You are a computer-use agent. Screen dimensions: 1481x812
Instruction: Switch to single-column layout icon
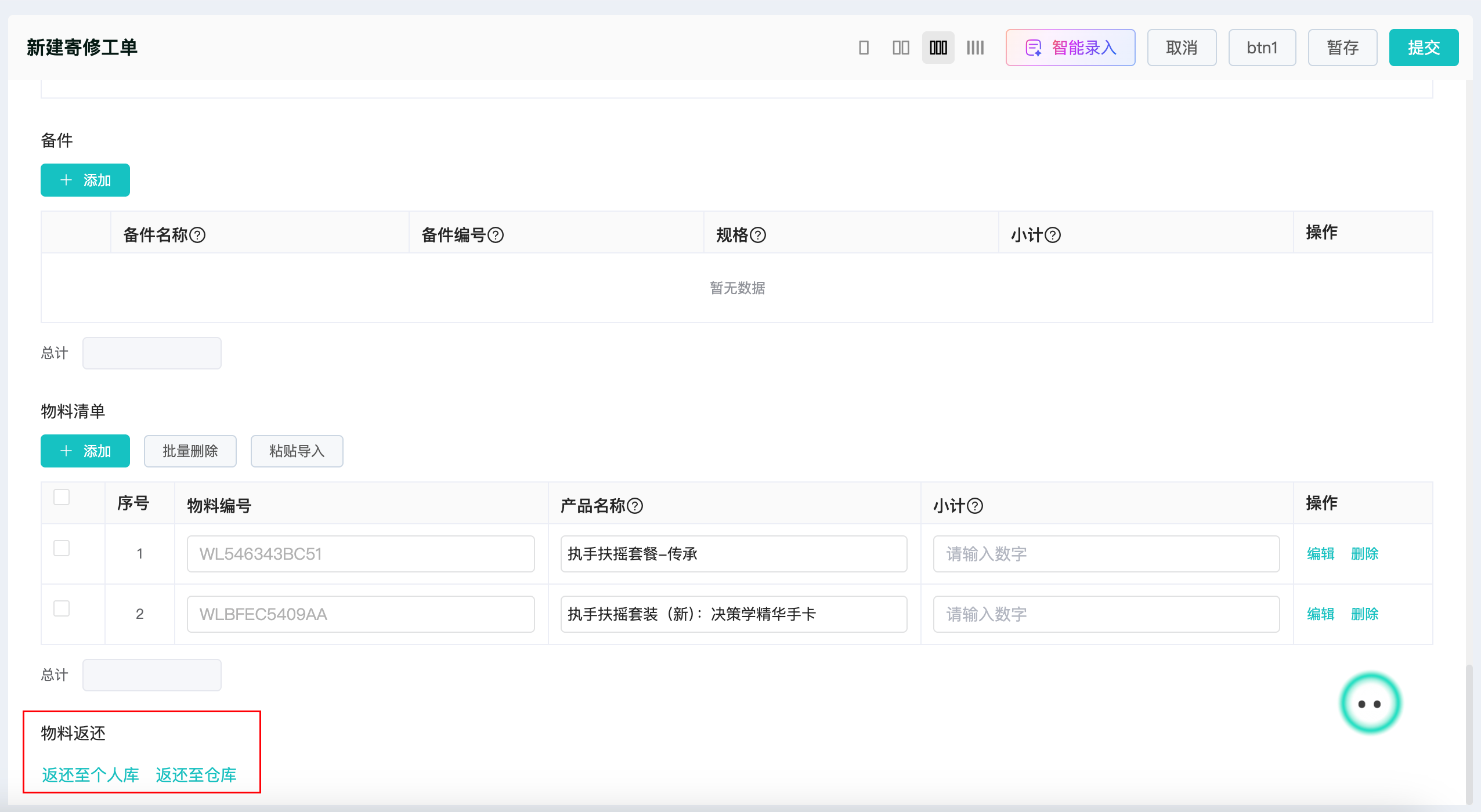point(864,48)
